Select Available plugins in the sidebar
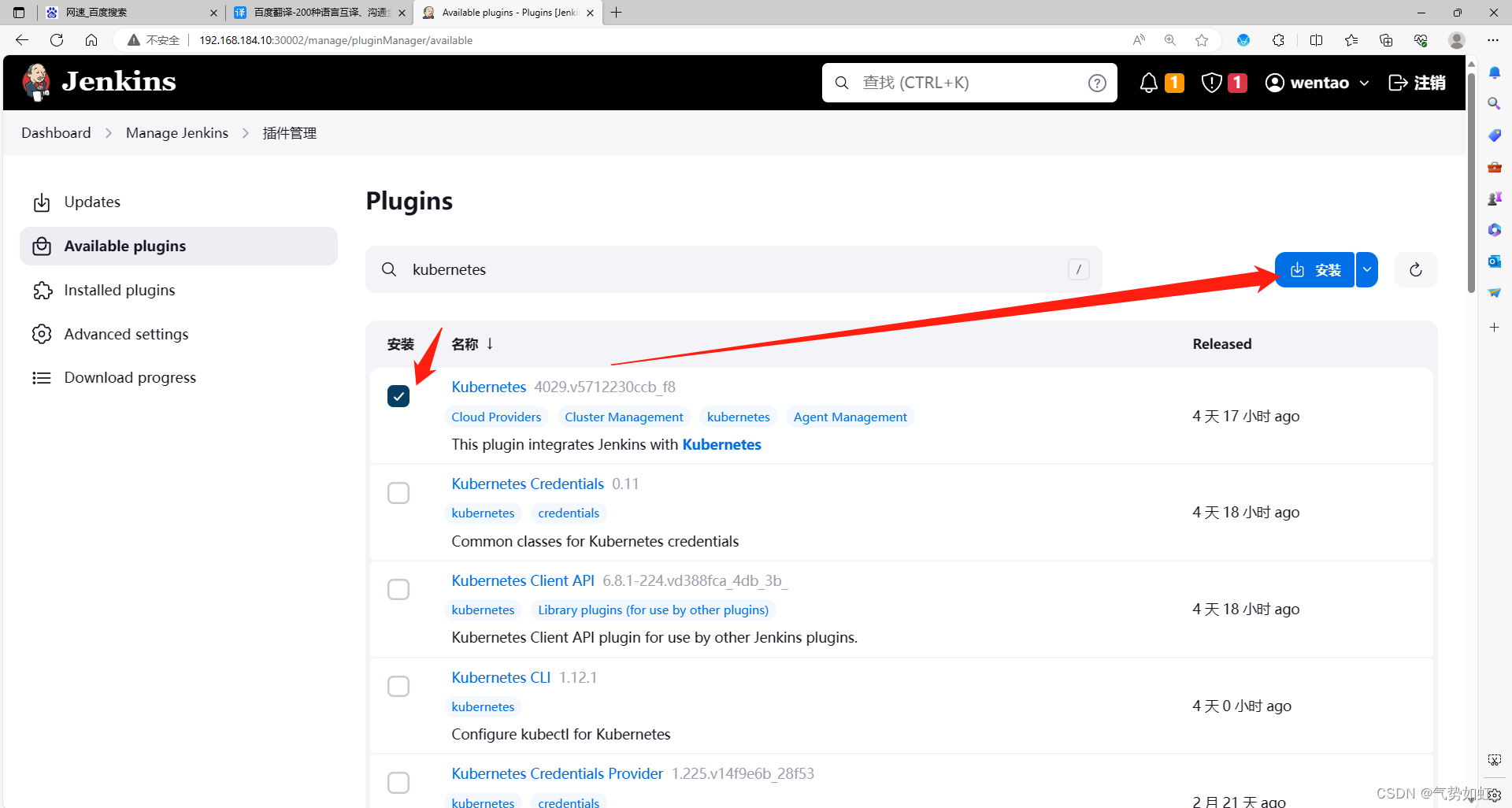1512x808 pixels. pyautogui.click(x=179, y=246)
